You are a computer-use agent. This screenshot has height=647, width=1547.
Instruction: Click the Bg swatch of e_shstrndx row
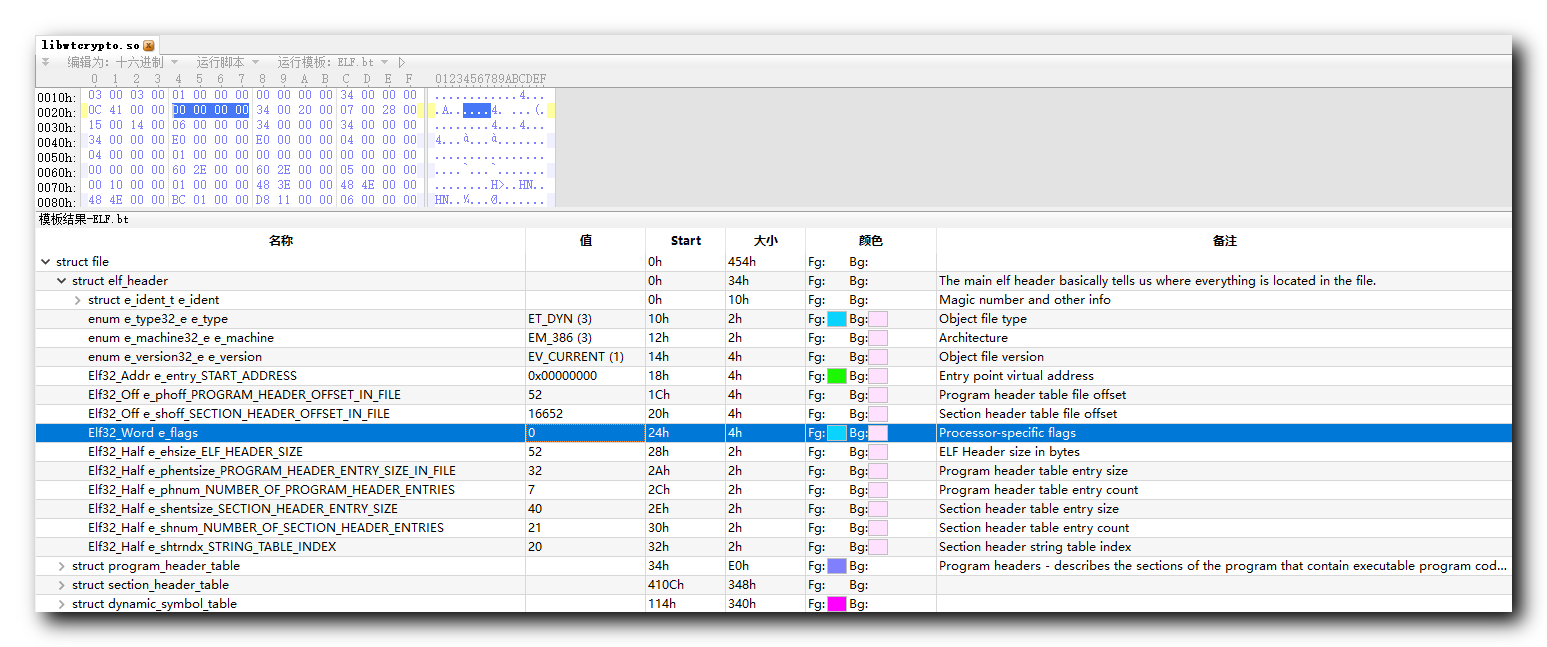[x=878, y=547]
